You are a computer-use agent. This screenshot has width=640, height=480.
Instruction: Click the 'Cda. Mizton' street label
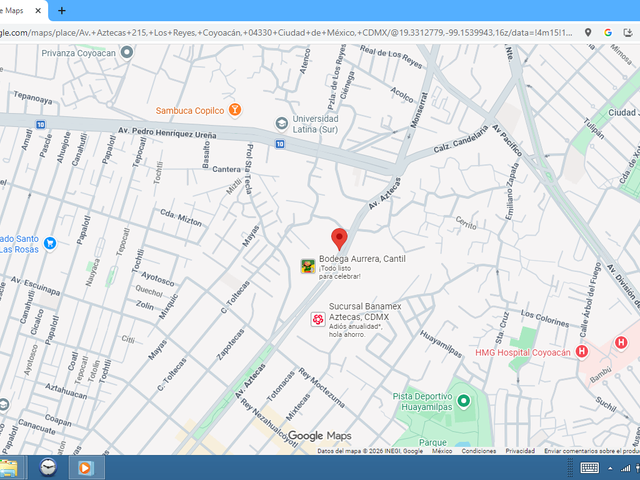[x=181, y=218]
